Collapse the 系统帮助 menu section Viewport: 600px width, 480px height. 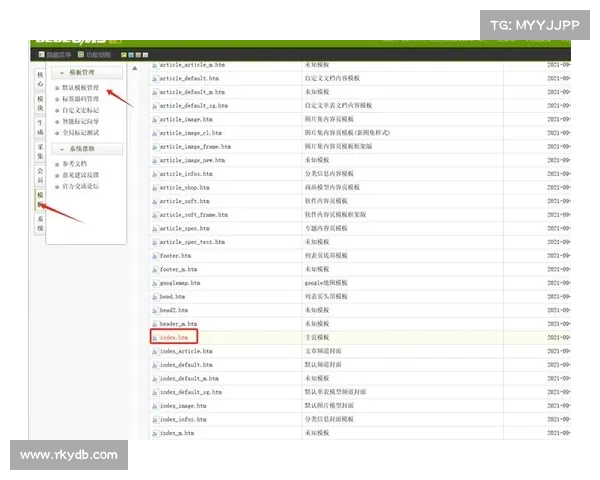point(87,149)
